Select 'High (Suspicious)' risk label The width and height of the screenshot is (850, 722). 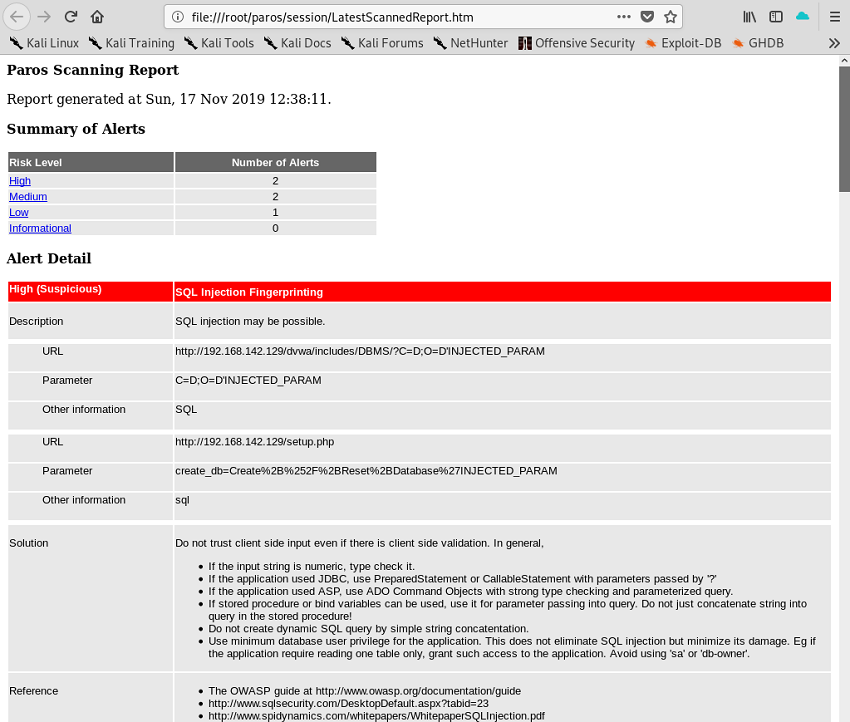click(x=55, y=289)
